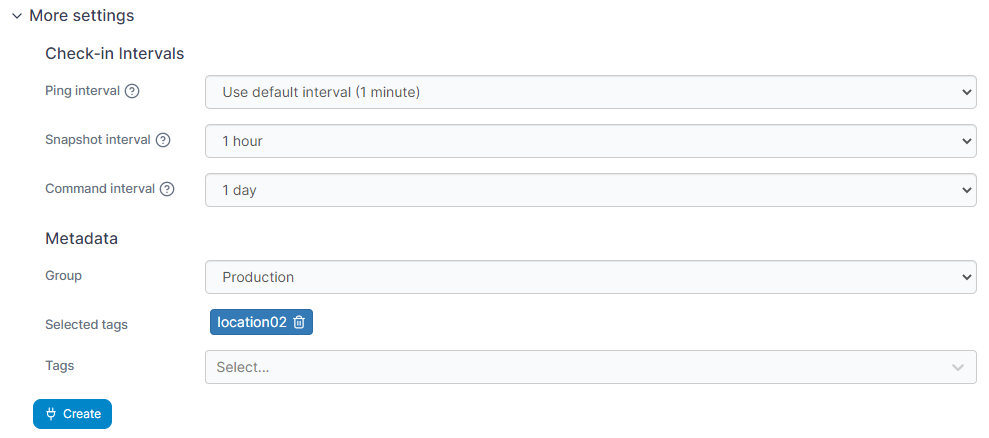Click the Snapshot interval label

click(98, 140)
